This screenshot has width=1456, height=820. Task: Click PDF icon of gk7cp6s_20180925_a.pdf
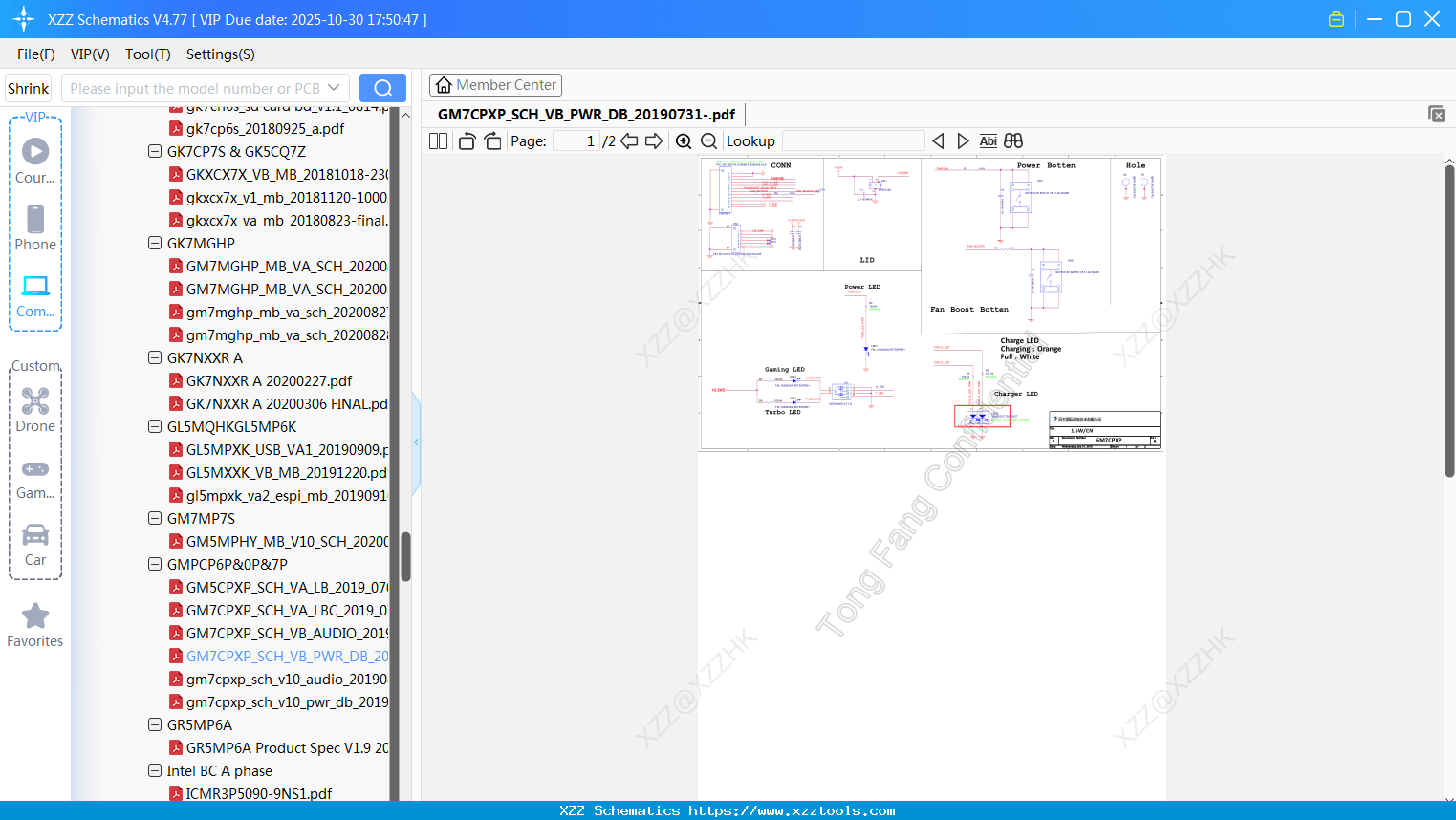(176, 128)
